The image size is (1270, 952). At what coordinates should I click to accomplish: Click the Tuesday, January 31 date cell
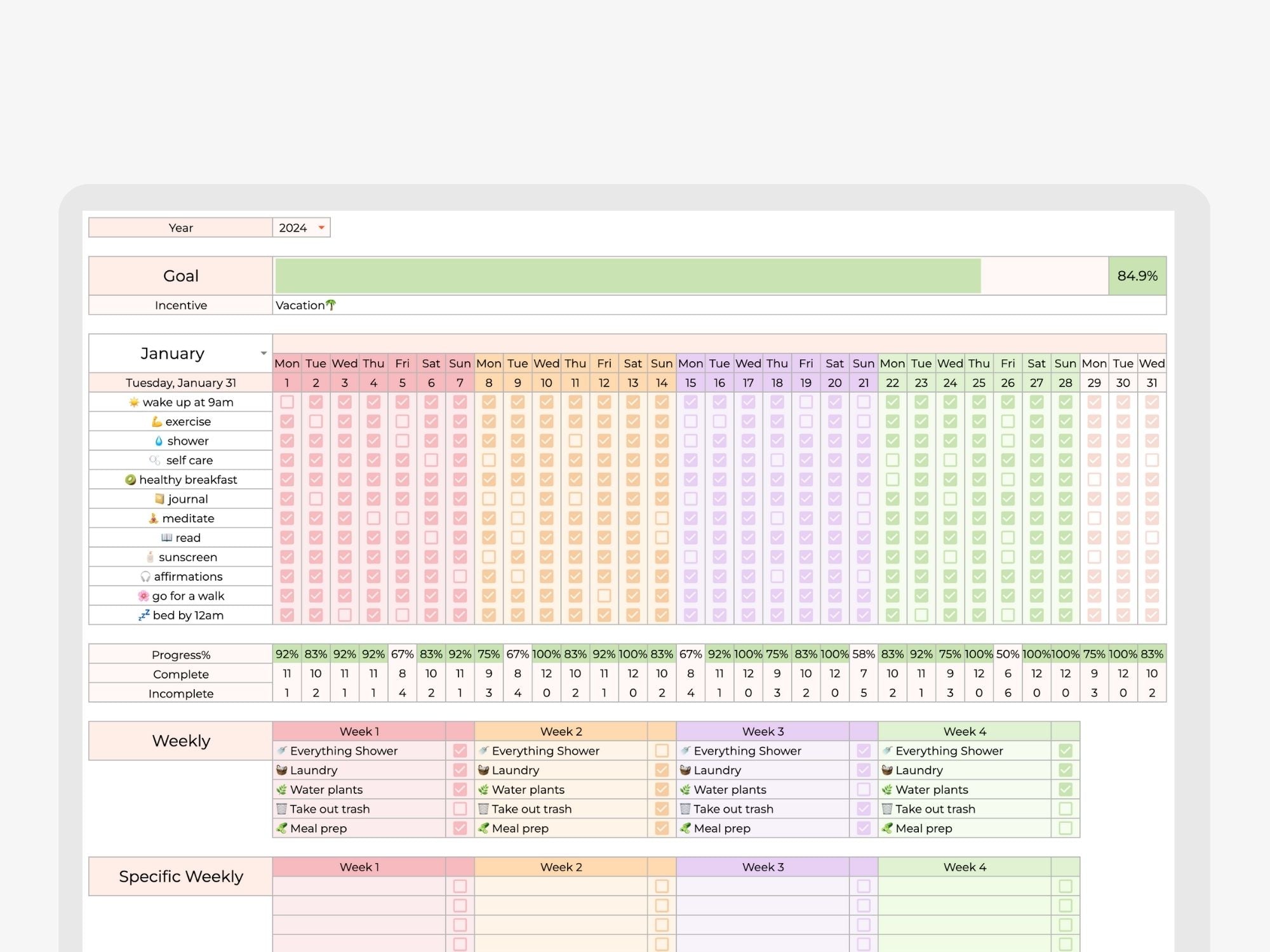180,383
